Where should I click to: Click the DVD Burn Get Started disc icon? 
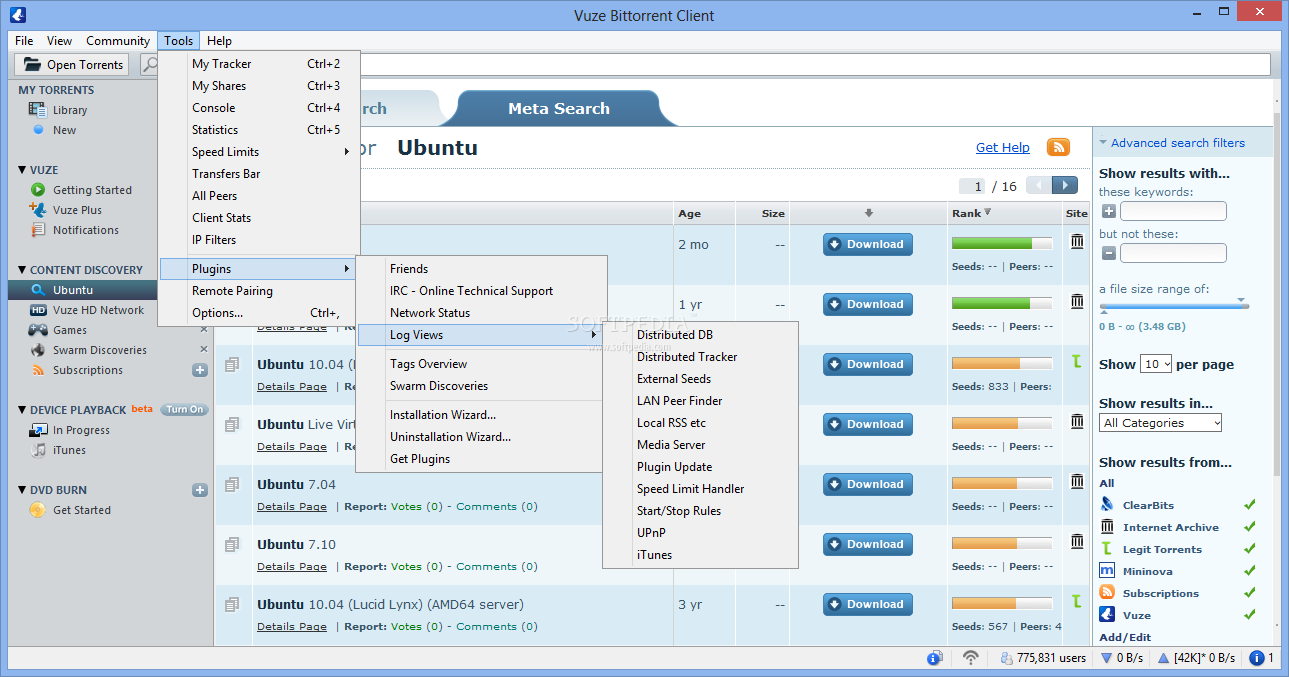coord(37,510)
